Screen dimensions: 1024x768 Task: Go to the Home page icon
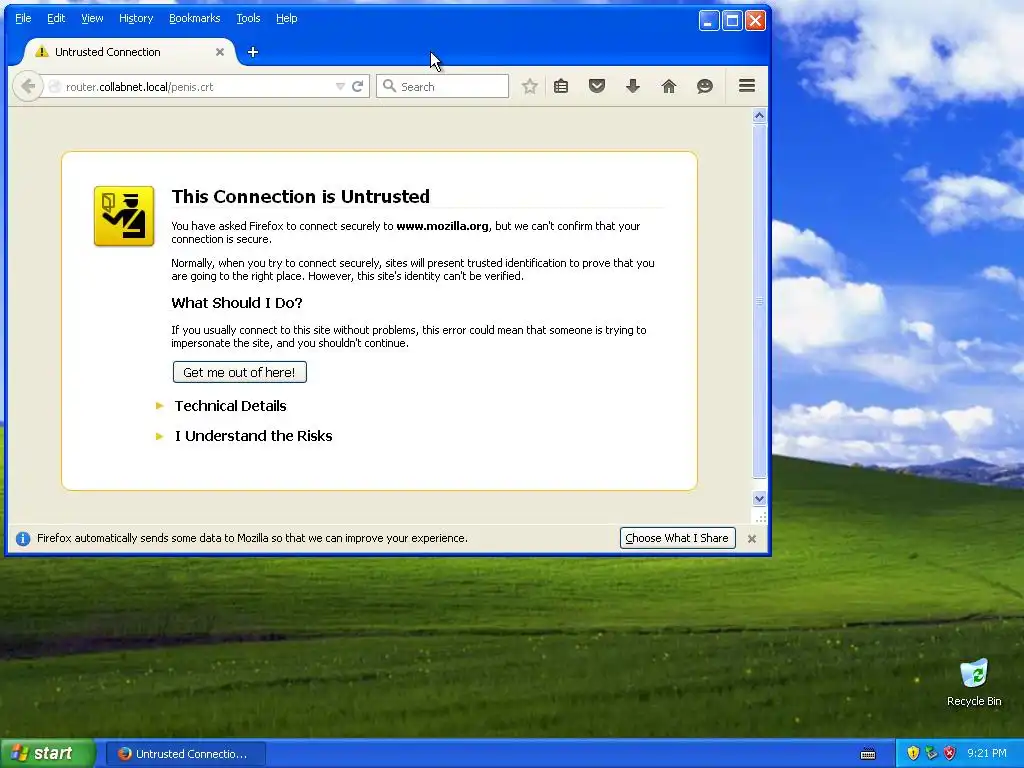669,86
